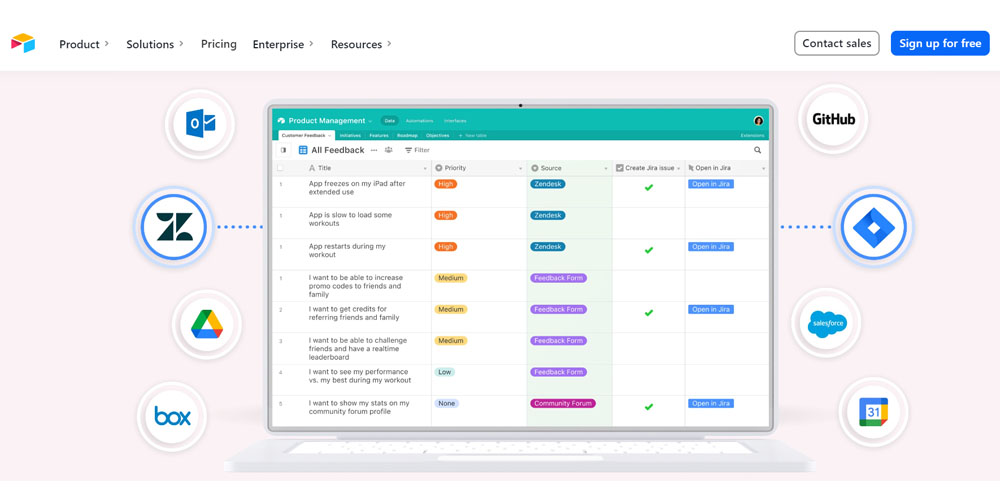Image resolution: width=1000 pixels, height=500 pixels.
Task: Expand the Product menu
Action: [x=84, y=44]
